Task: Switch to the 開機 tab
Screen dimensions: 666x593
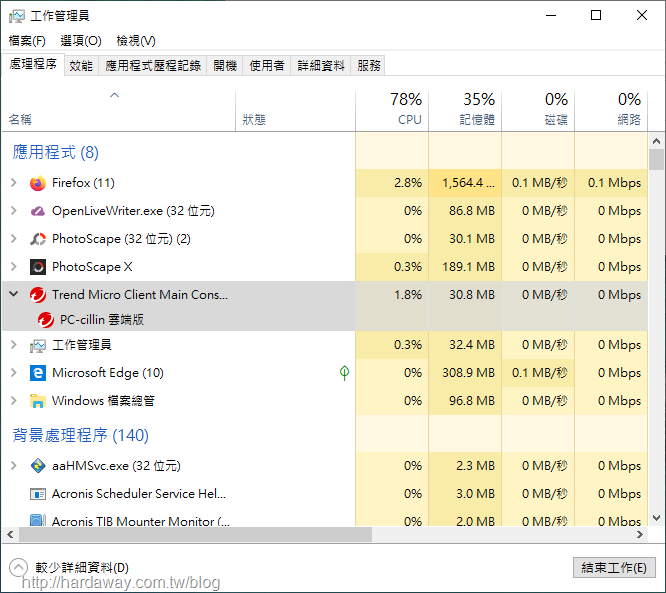Action: [225, 66]
